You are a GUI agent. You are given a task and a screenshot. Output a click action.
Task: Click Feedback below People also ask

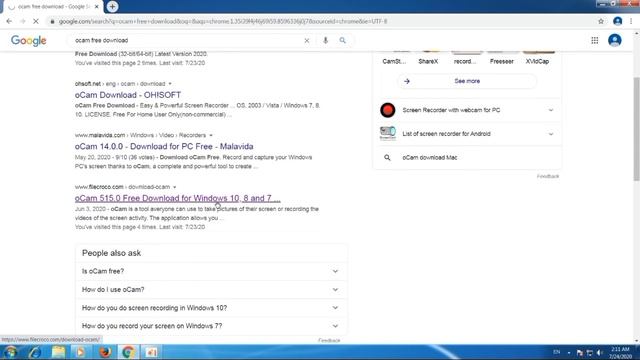[x=329, y=340]
